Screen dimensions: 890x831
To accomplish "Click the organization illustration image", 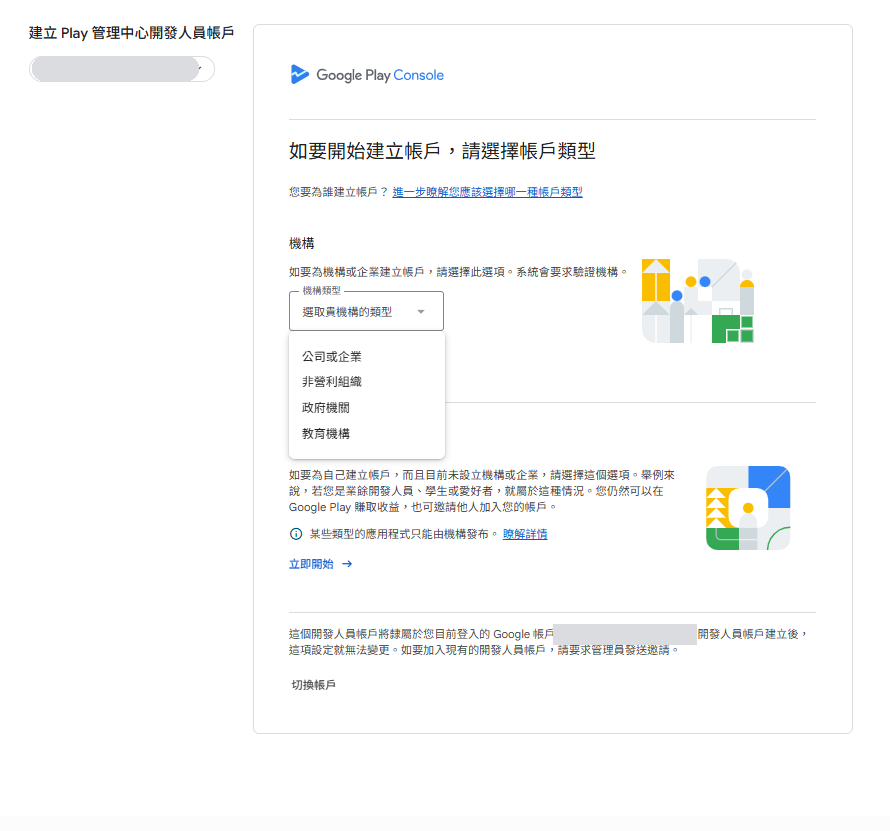I will click(x=698, y=301).
